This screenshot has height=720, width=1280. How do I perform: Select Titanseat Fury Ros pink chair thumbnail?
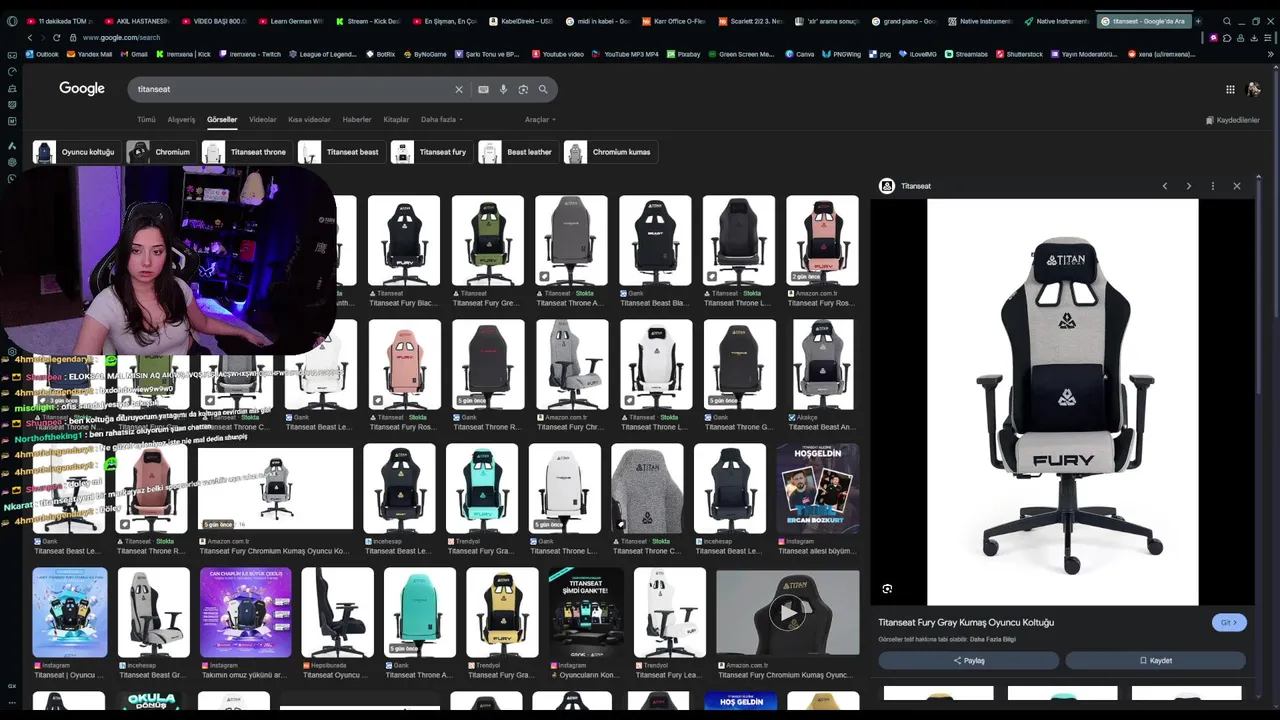[822, 240]
